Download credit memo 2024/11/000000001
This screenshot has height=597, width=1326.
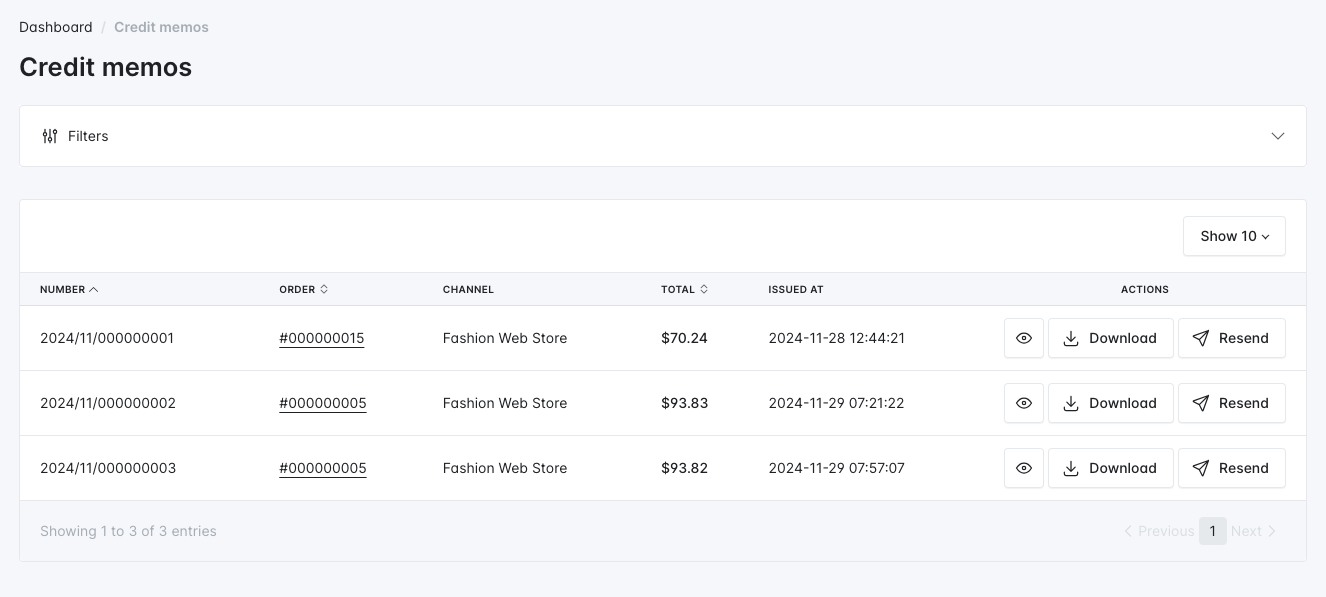coord(1110,338)
